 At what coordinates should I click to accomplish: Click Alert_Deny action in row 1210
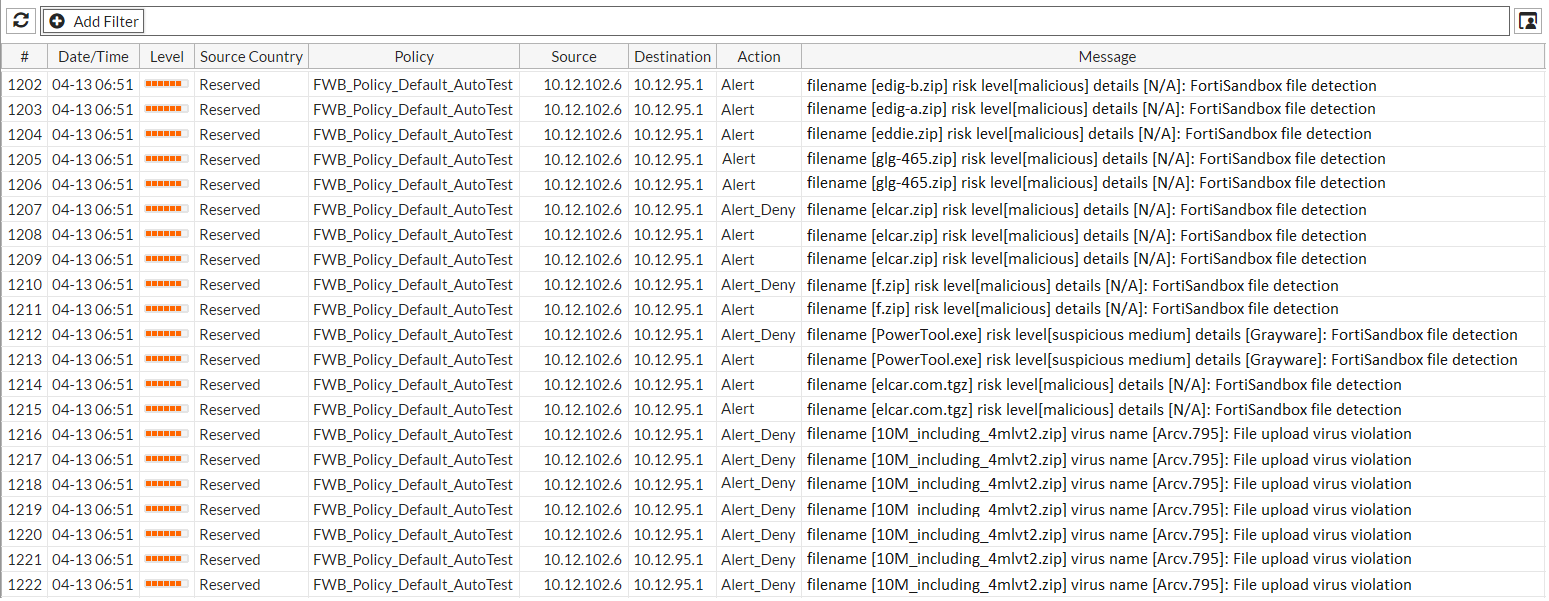[758, 285]
